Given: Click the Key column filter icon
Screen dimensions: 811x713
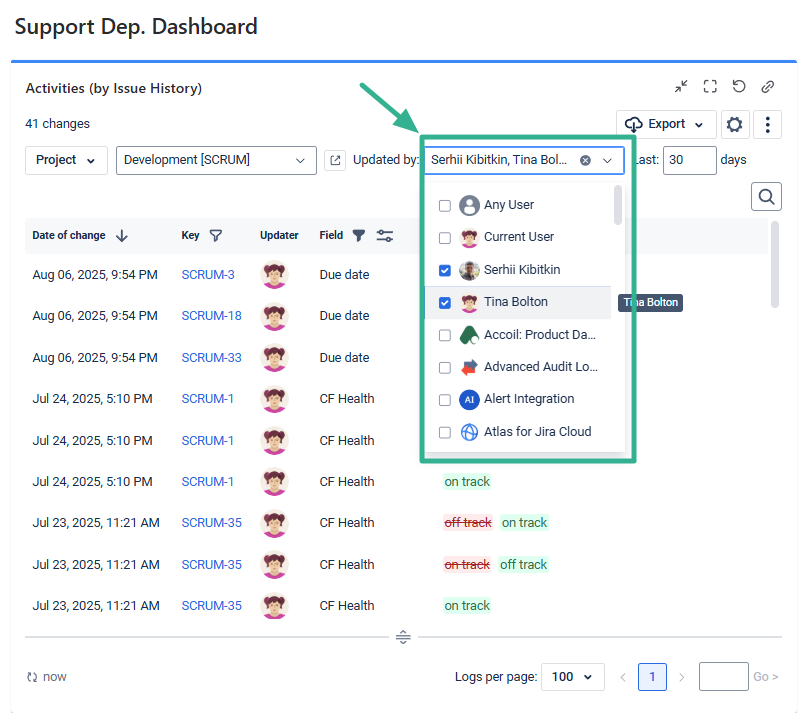Looking at the screenshot, I should pyautogui.click(x=216, y=236).
